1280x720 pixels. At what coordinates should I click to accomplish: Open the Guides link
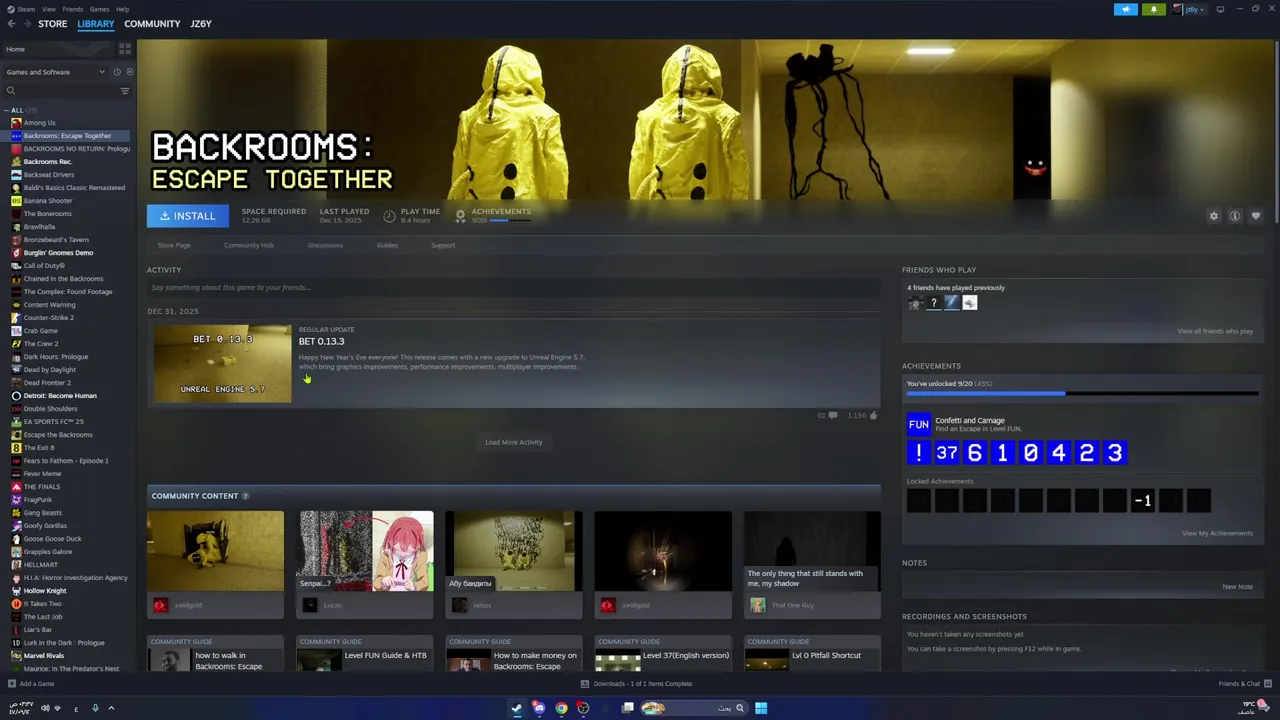point(387,245)
